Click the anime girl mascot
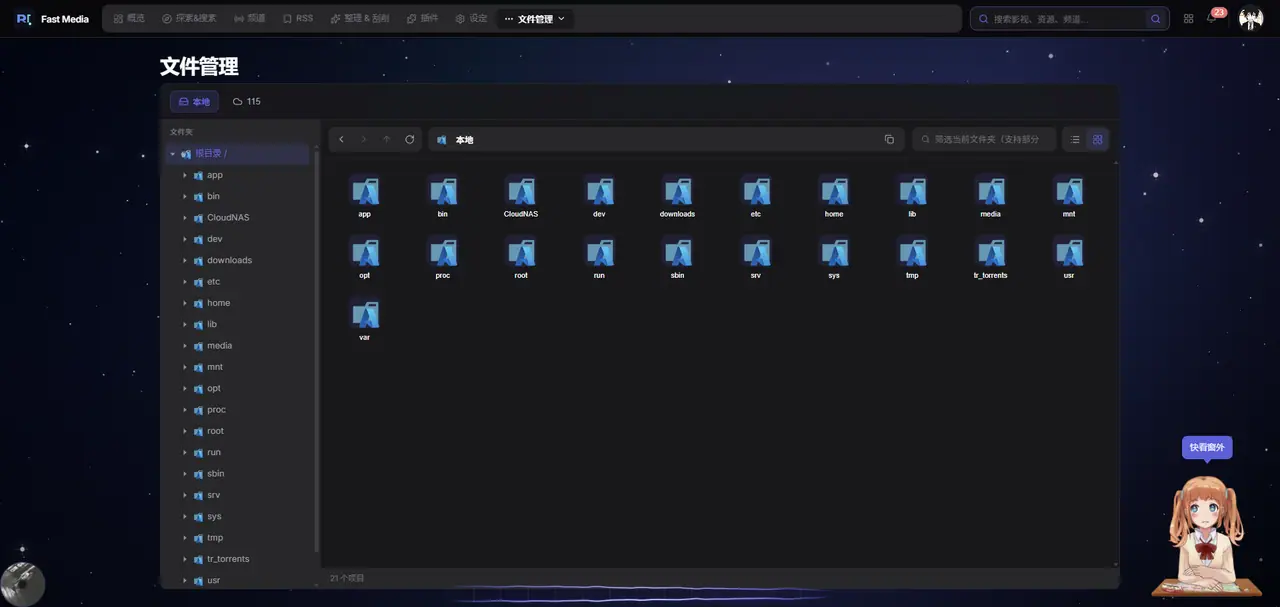 1206,535
